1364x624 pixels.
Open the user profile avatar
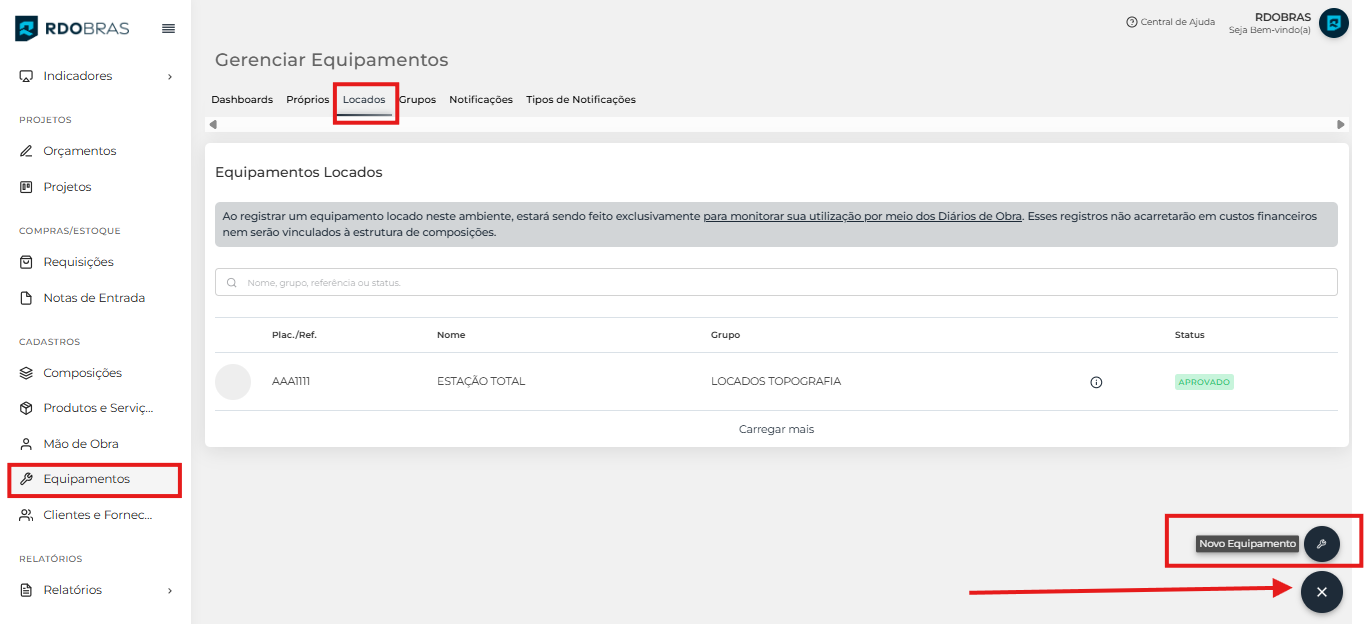(x=1333, y=23)
